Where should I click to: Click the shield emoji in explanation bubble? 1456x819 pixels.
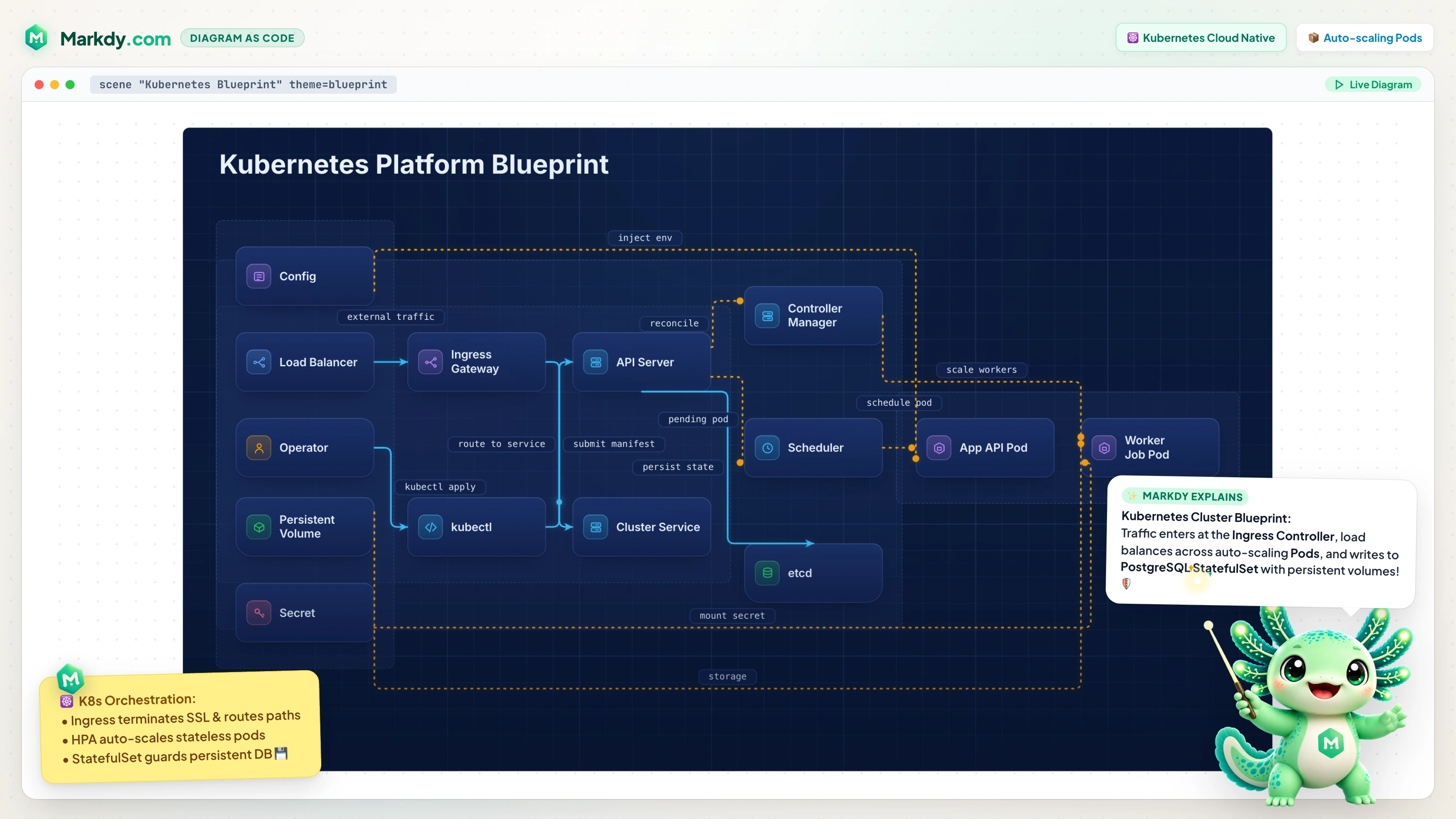click(1127, 583)
